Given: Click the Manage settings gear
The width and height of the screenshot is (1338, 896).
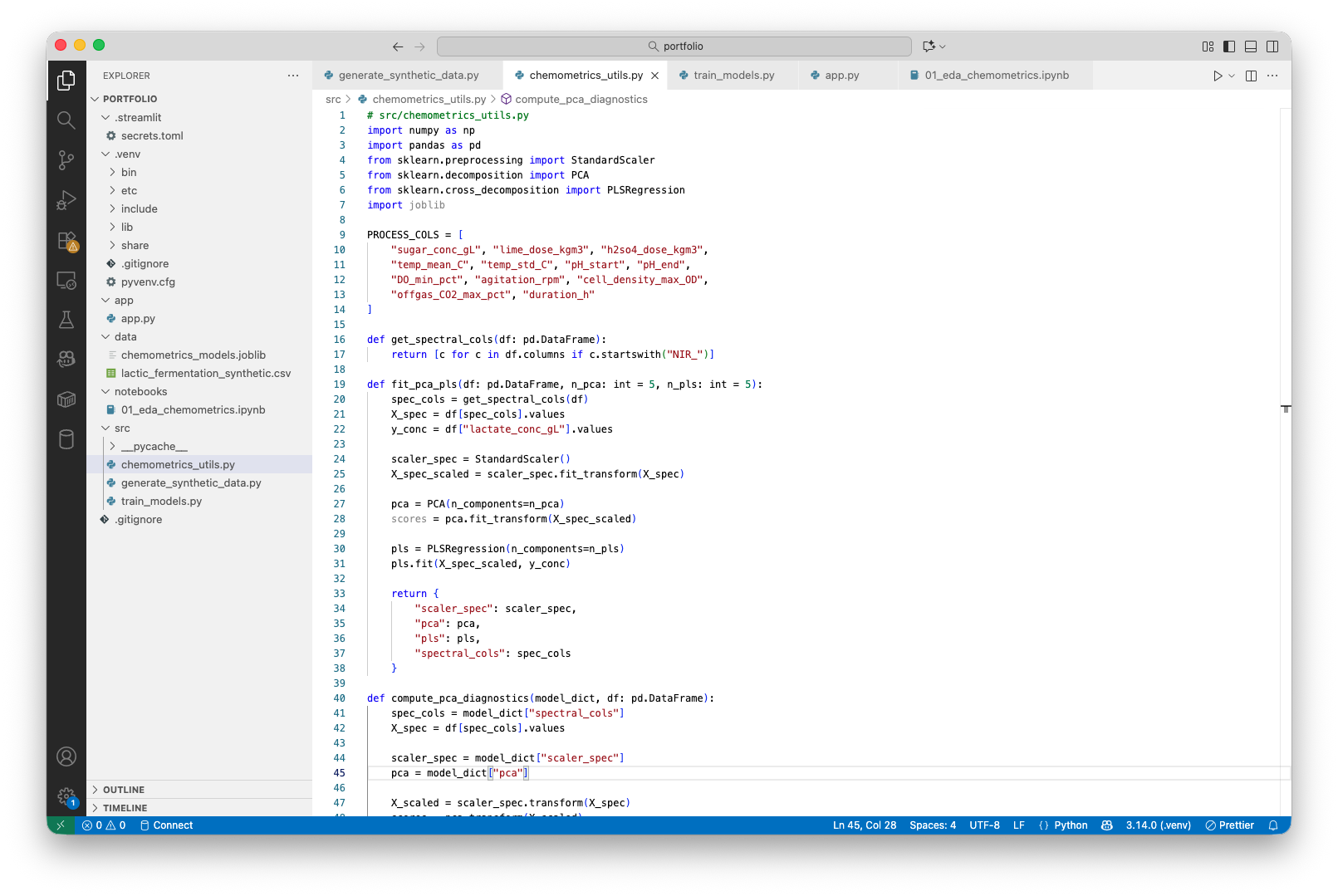Looking at the screenshot, I should (66, 796).
